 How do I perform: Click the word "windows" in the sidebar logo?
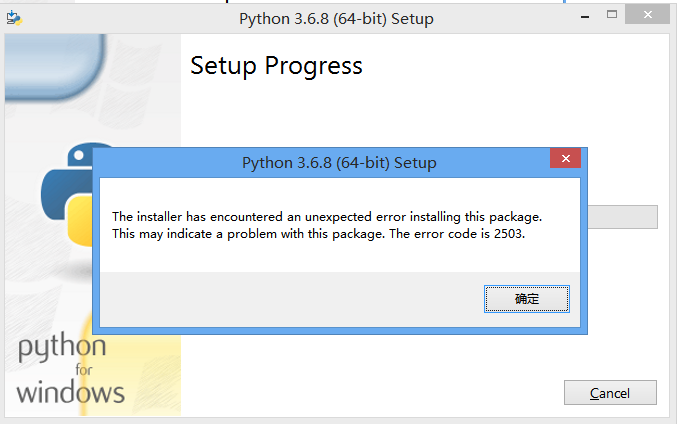coord(70,391)
